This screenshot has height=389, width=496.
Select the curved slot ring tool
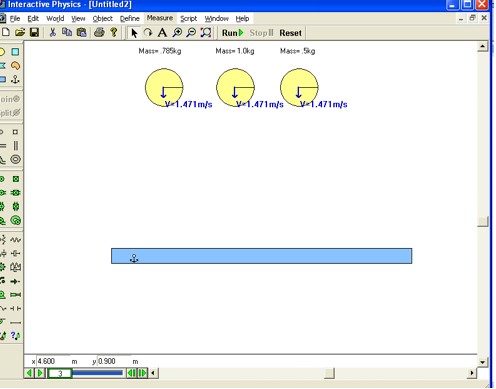[15, 159]
